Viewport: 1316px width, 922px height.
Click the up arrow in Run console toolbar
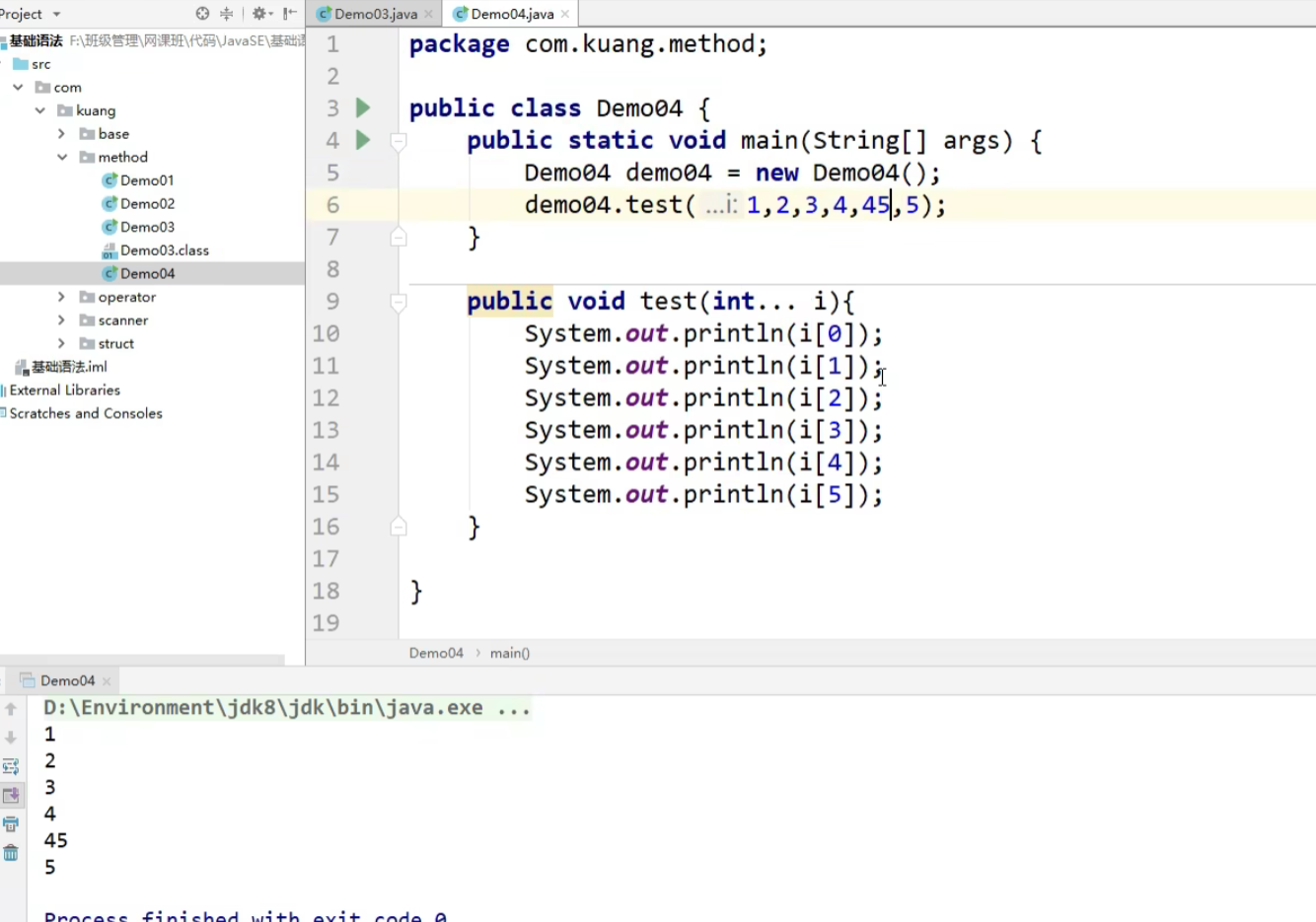[11, 709]
